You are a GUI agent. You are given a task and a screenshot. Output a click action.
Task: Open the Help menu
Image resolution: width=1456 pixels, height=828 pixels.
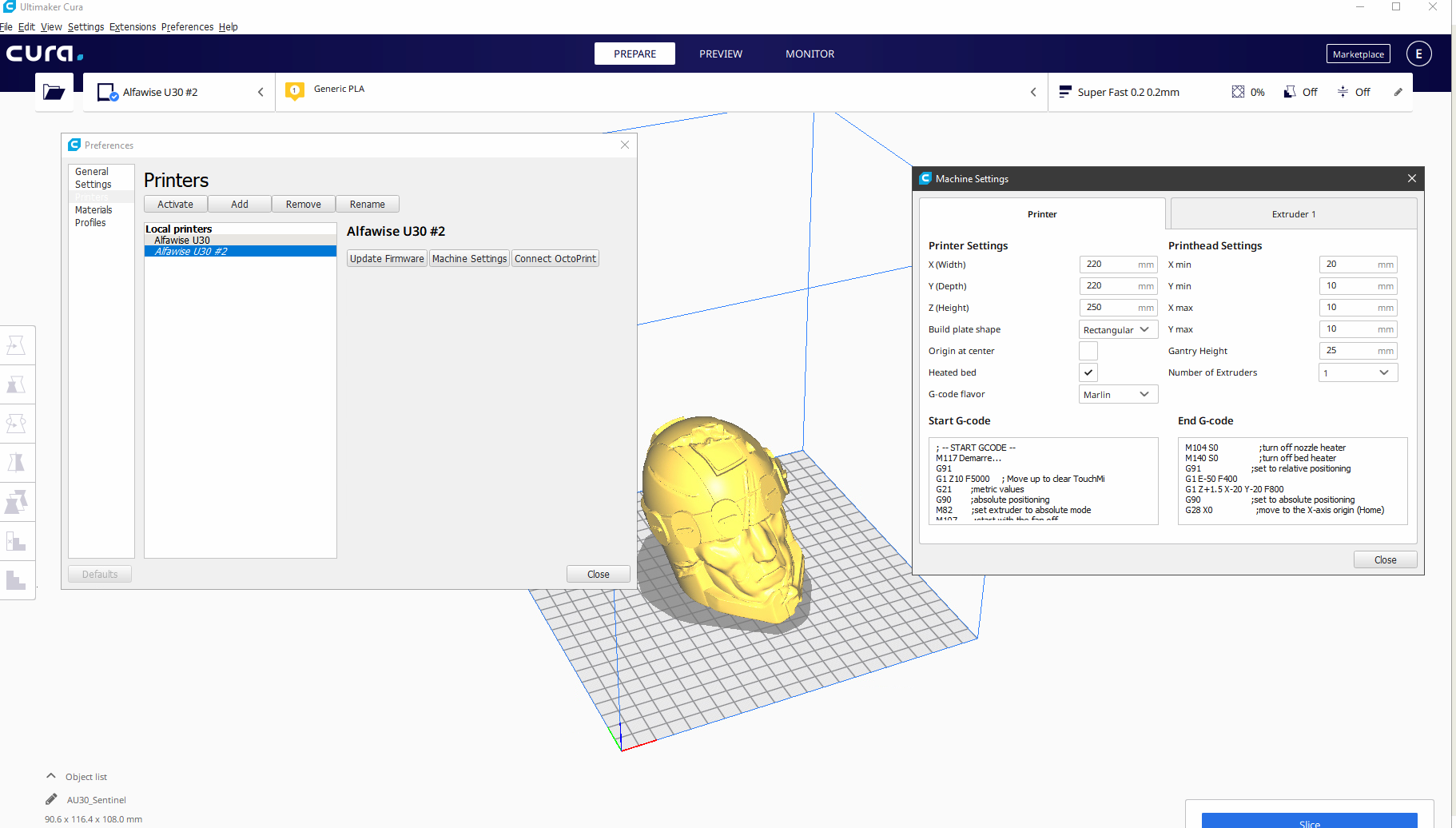229,26
